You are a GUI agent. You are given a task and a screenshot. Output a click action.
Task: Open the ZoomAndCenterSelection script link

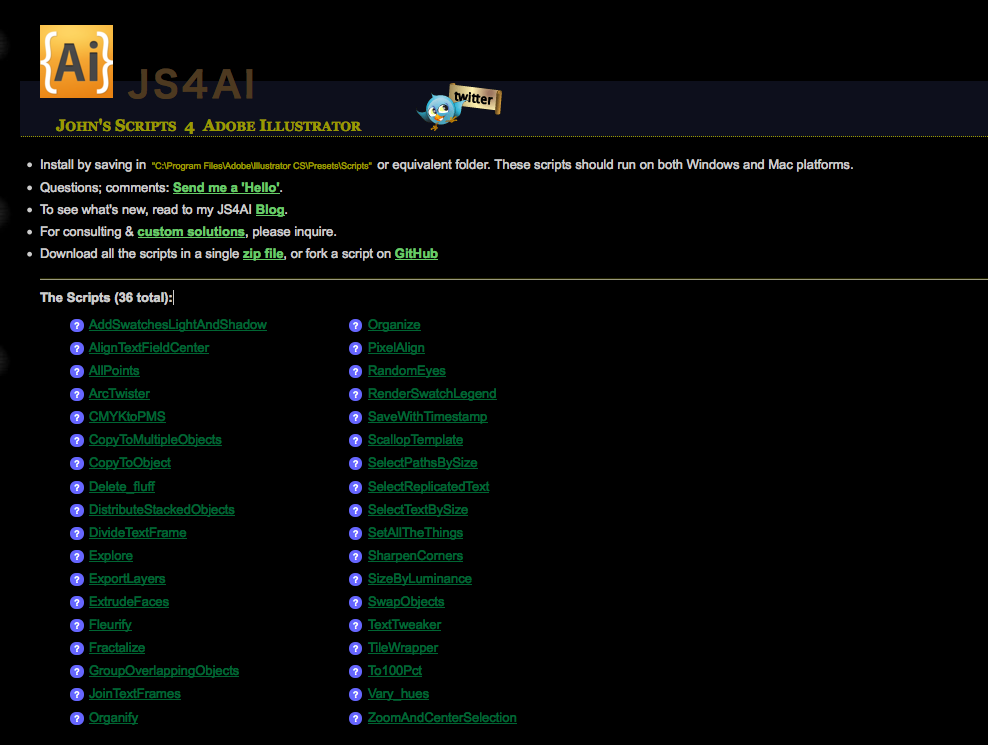tap(442, 717)
